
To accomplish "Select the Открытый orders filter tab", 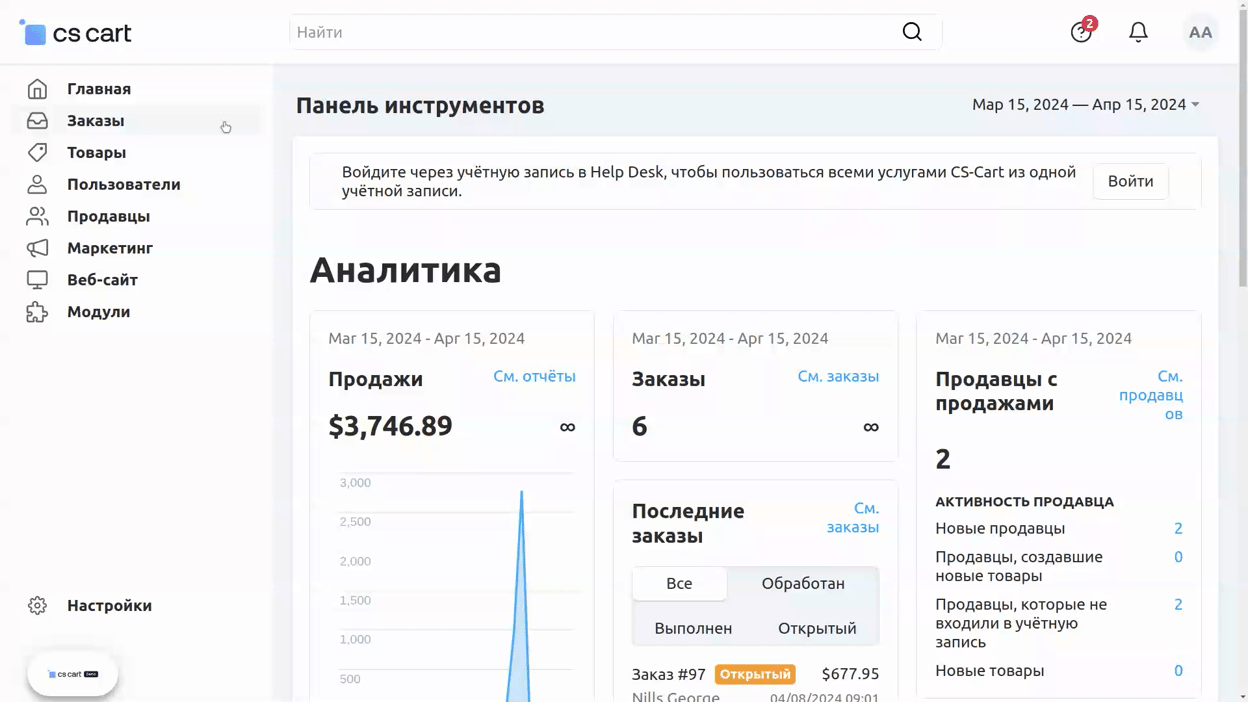I will tap(817, 629).
